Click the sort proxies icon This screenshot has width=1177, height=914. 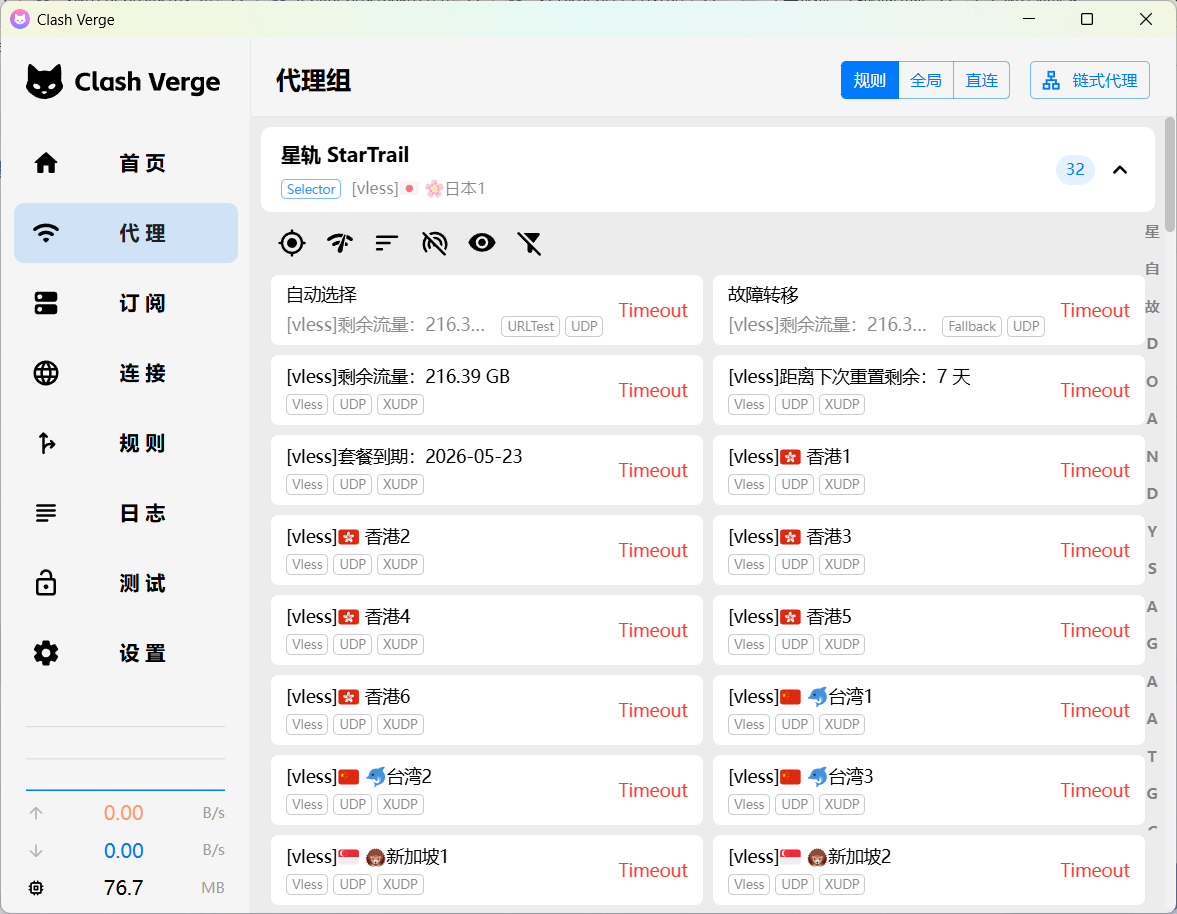[x=387, y=242]
